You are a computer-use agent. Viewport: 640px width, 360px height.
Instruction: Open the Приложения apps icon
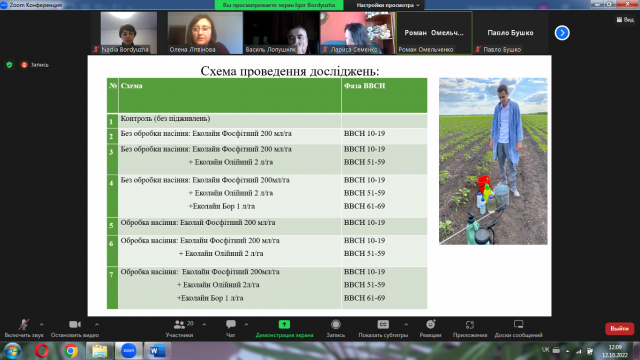470,324
